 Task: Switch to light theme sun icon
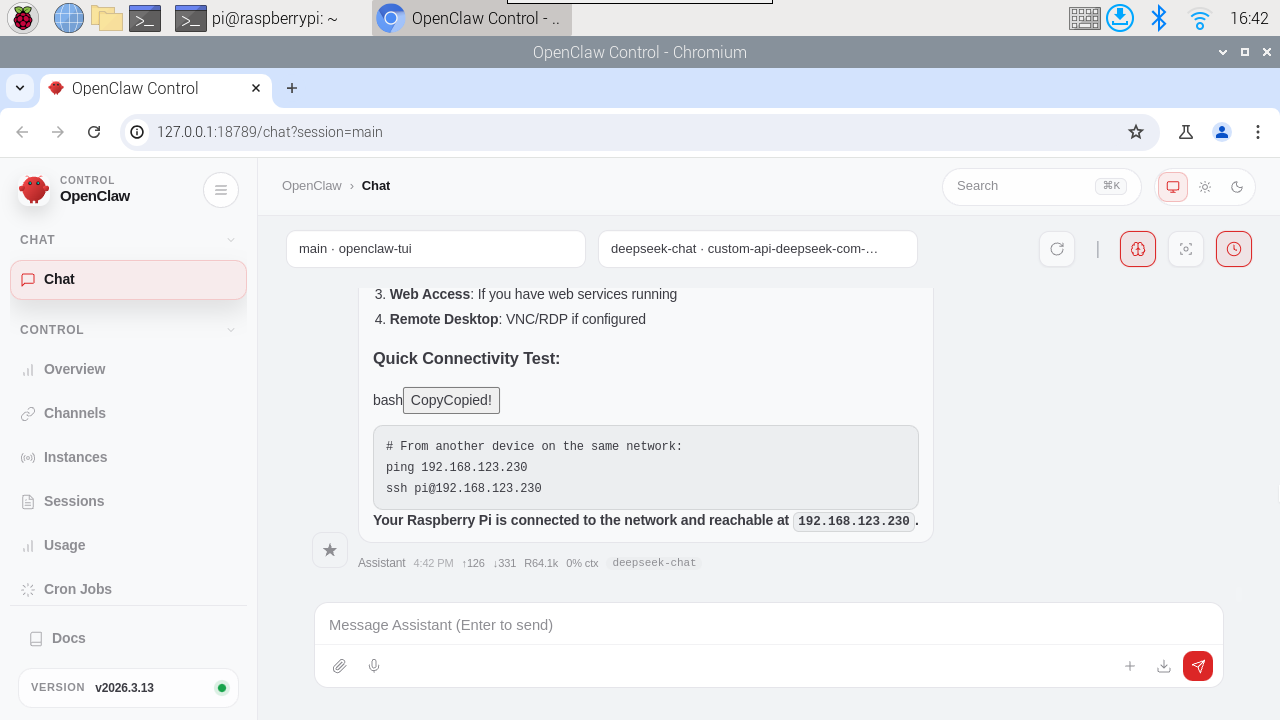click(x=1205, y=187)
